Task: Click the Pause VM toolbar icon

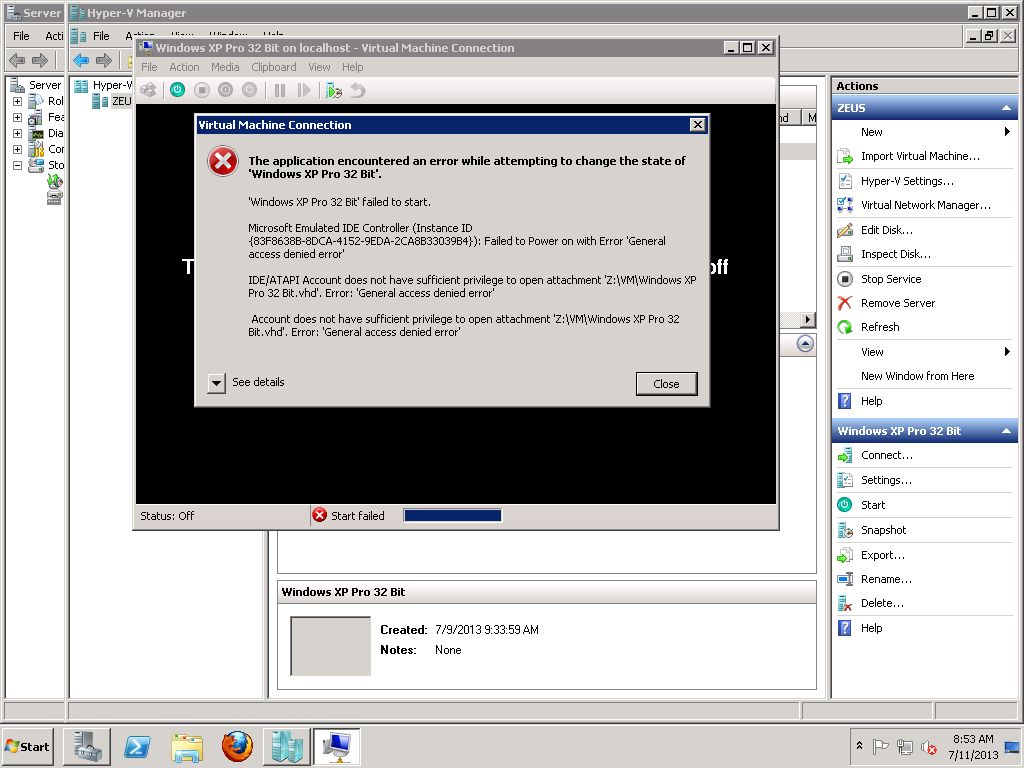Action: (x=280, y=90)
